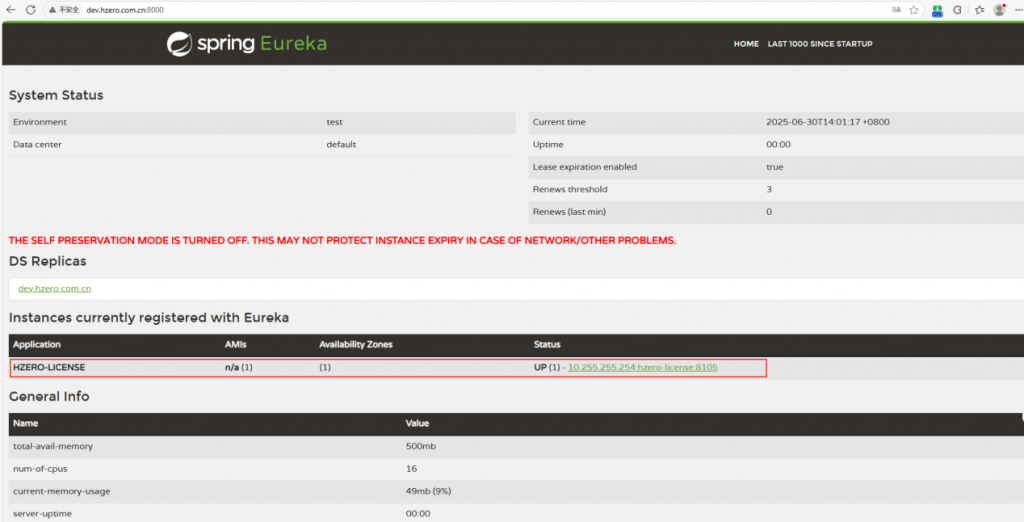Open the hzero-license:8105 instance link

pos(642,367)
